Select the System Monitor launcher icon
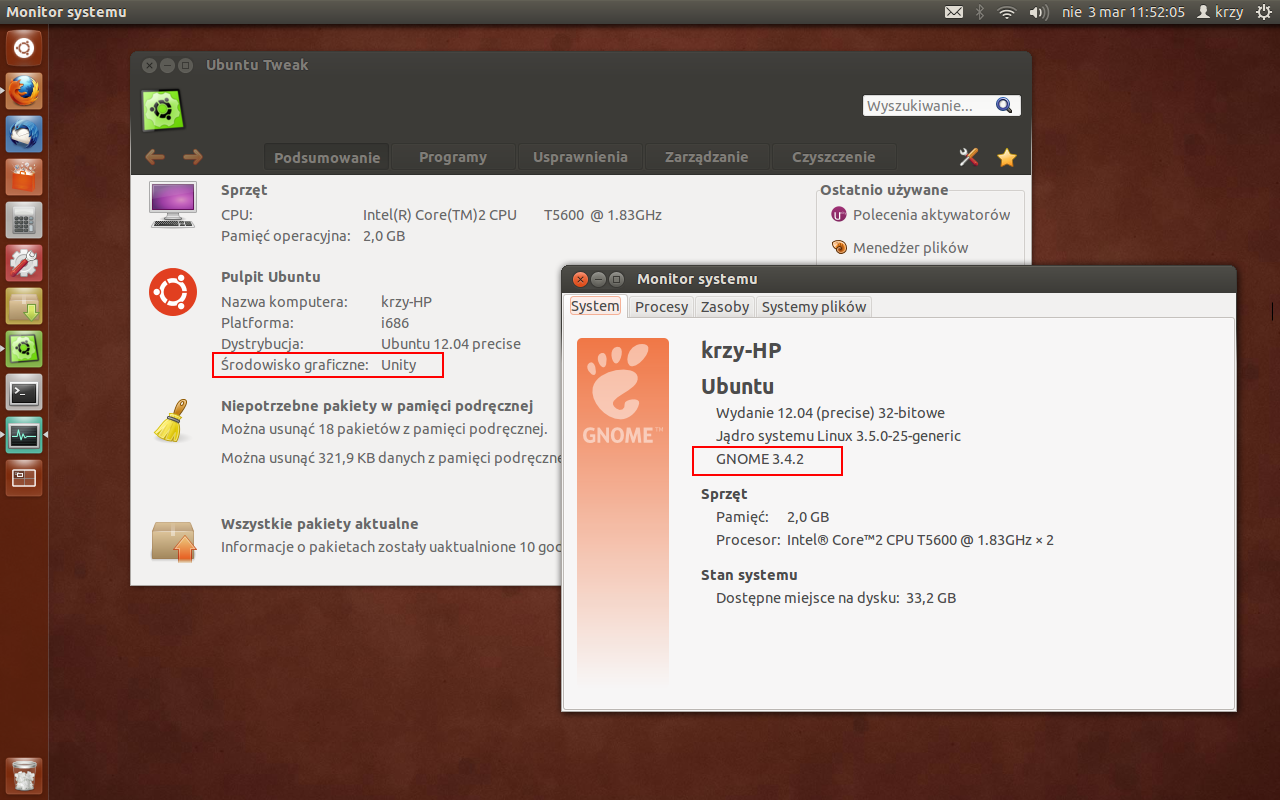Image resolution: width=1280 pixels, height=800 pixels. (x=24, y=435)
